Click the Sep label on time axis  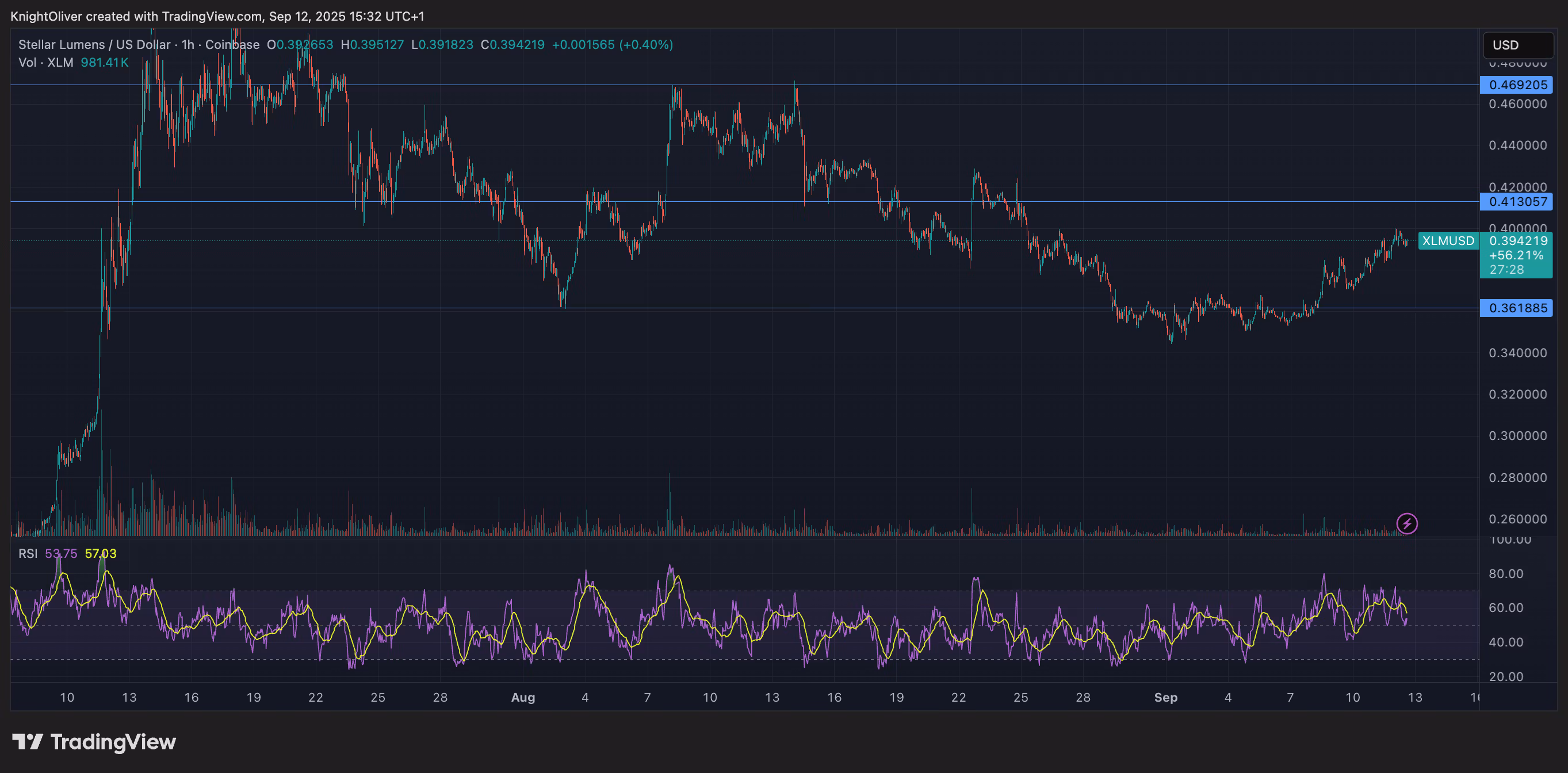point(1167,698)
